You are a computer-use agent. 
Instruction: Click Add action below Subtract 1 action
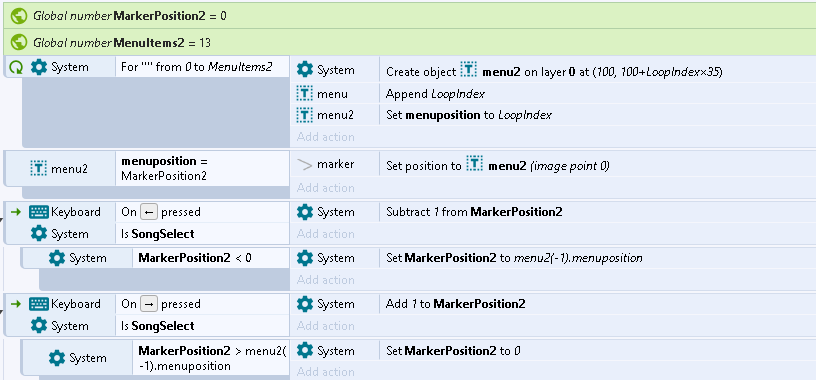326,234
